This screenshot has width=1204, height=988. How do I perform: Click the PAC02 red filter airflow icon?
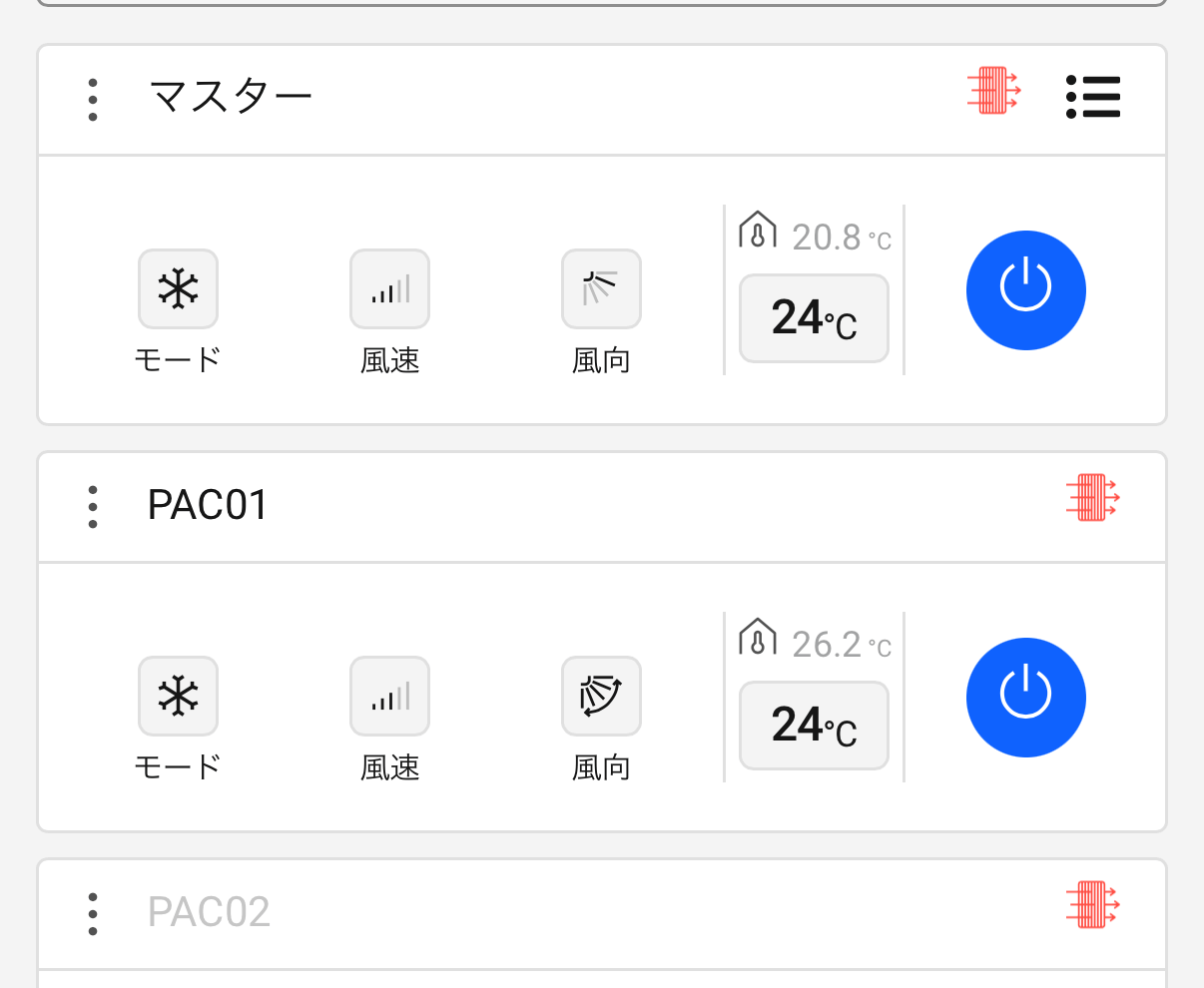click(1092, 904)
